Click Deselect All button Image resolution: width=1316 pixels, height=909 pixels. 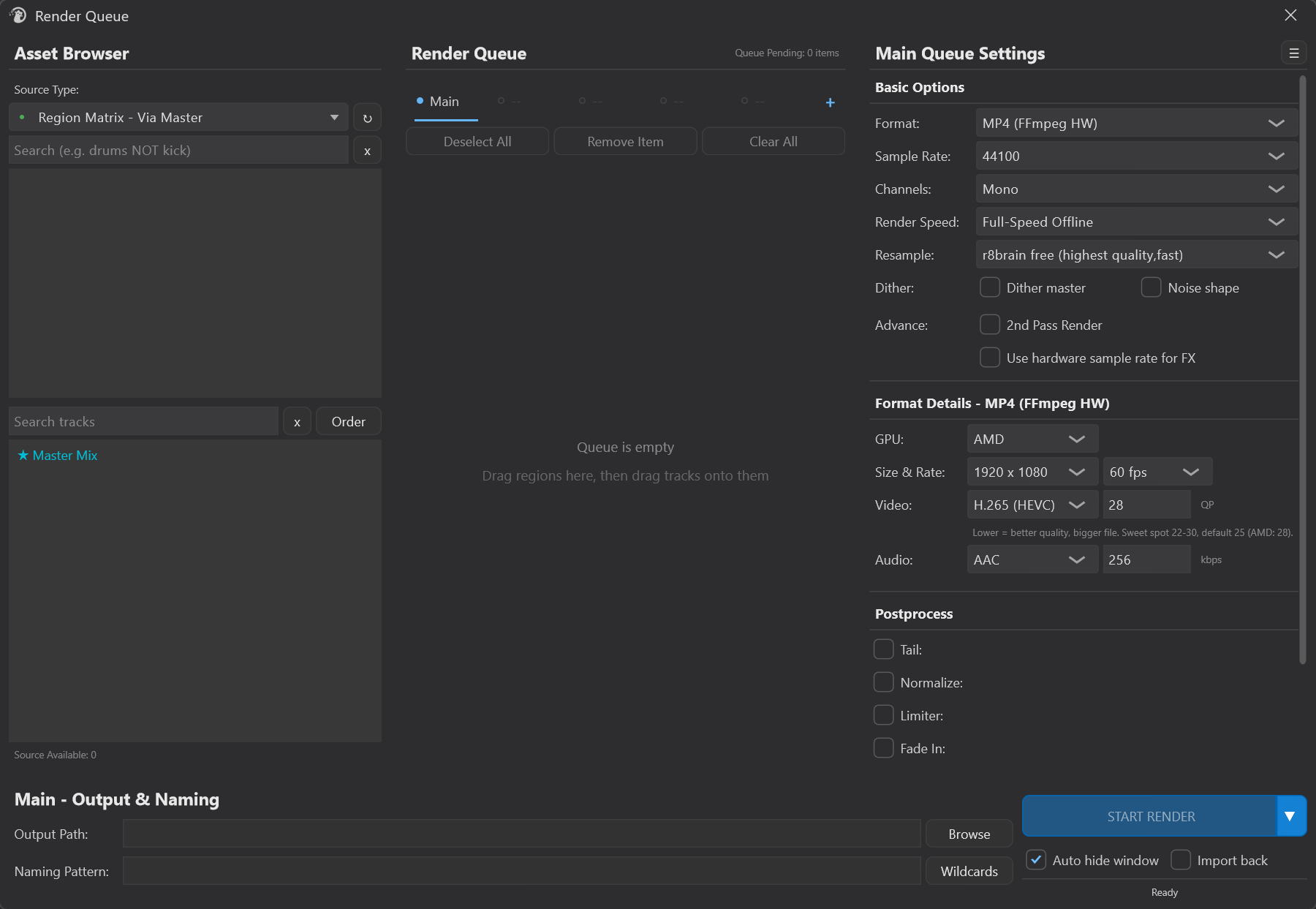tap(477, 141)
